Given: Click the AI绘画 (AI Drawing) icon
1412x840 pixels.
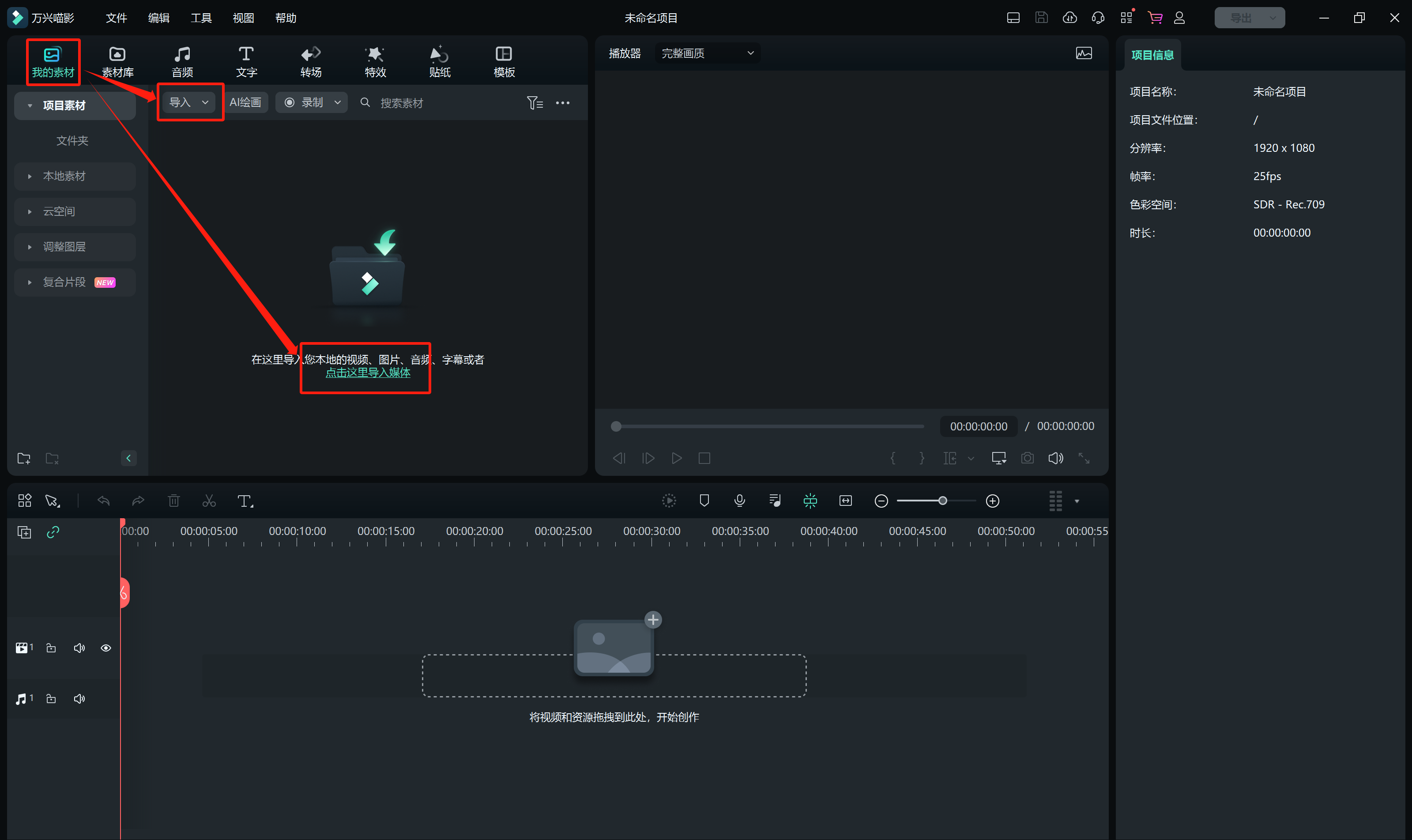Looking at the screenshot, I should (x=248, y=102).
